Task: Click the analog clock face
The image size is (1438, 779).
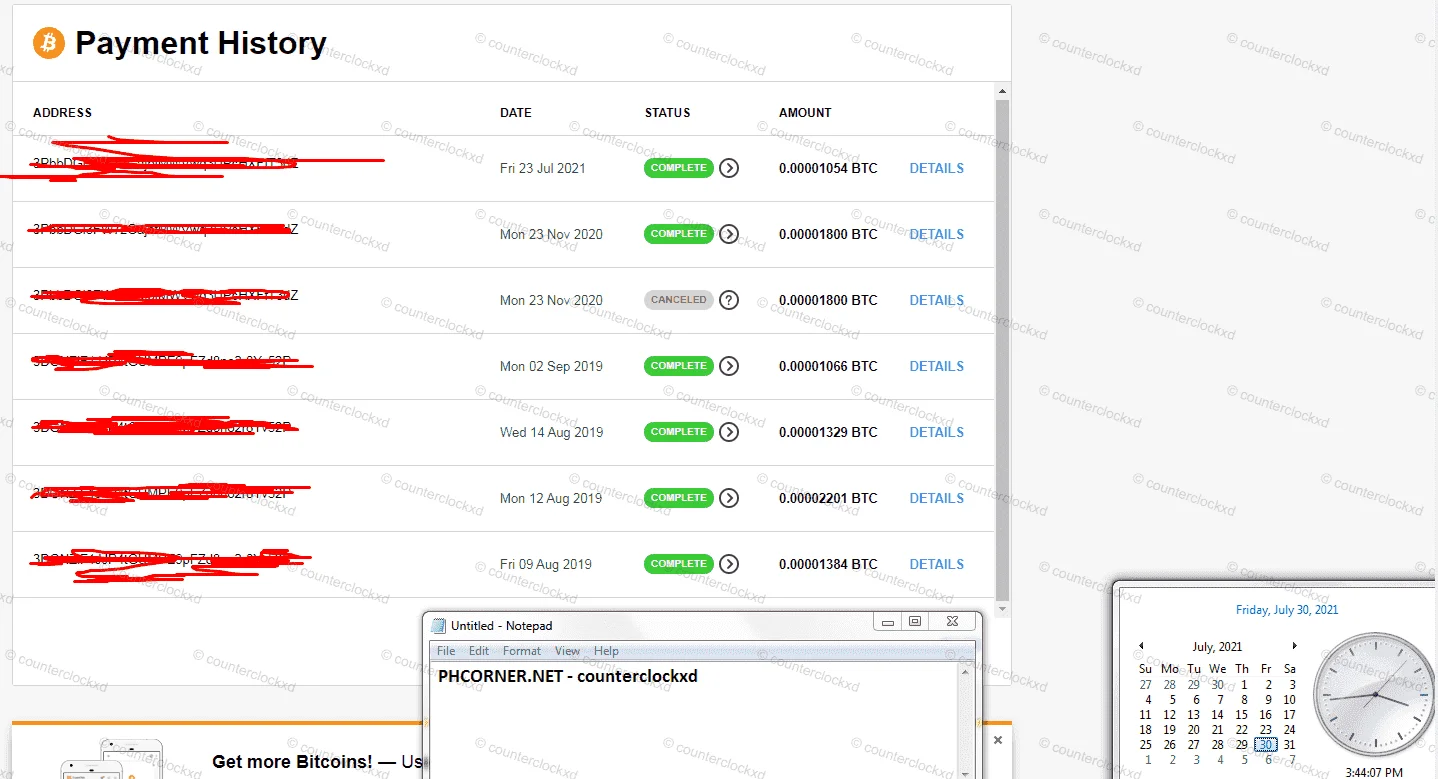Action: click(x=1374, y=694)
